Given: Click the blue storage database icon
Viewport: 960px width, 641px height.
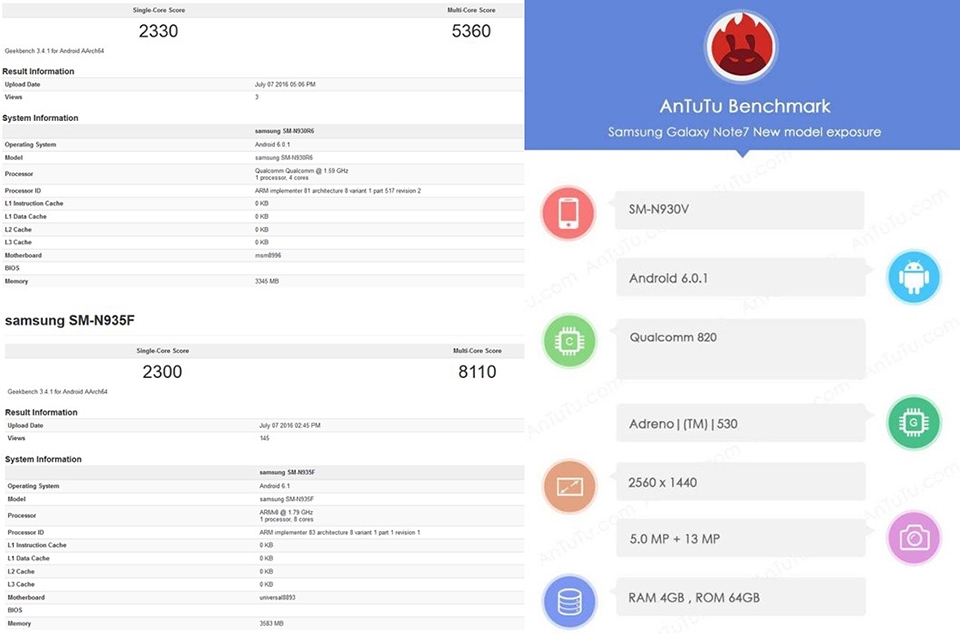Looking at the screenshot, I should [x=569, y=602].
